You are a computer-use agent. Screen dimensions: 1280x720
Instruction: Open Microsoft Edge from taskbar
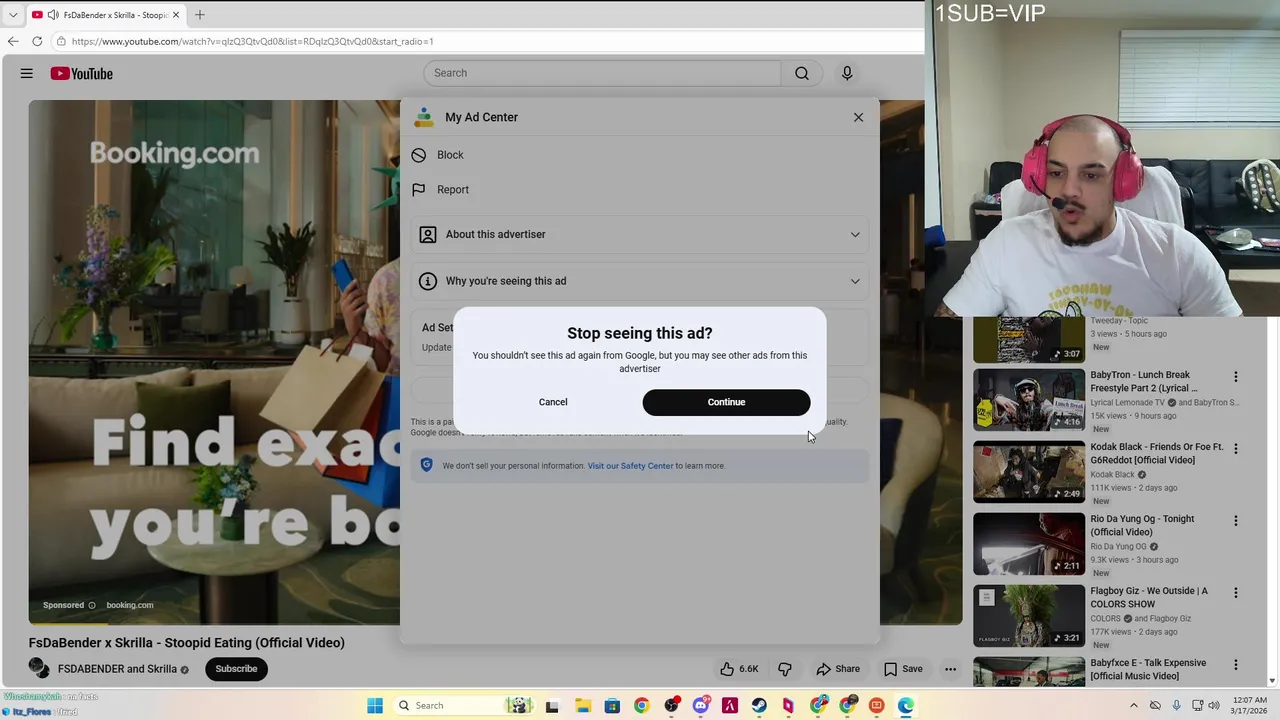pyautogui.click(x=906, y=706)
